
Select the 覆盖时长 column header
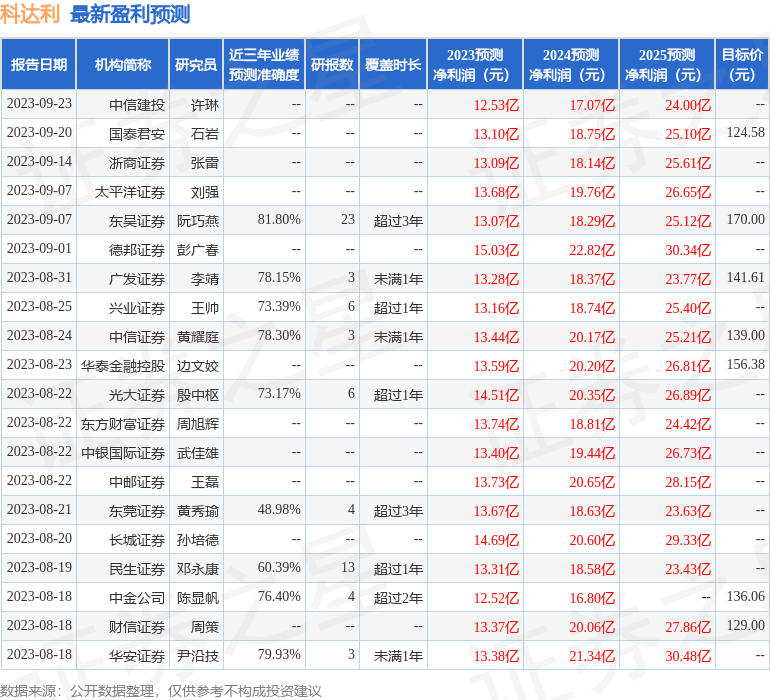point(393,64)
